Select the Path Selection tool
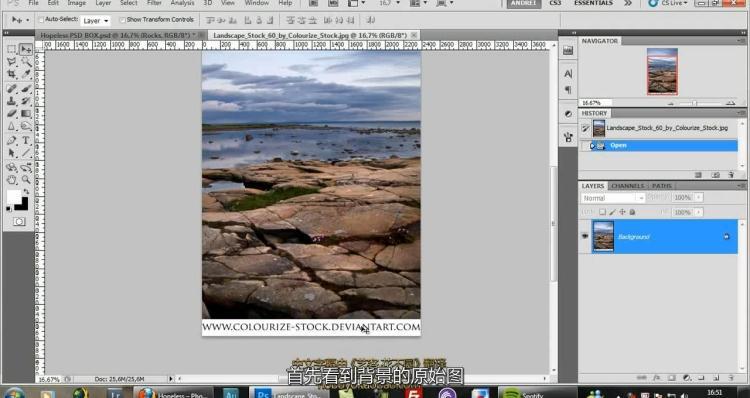This screenshot has height=398, width=750. pyautogui.click(x=11, y=153)
